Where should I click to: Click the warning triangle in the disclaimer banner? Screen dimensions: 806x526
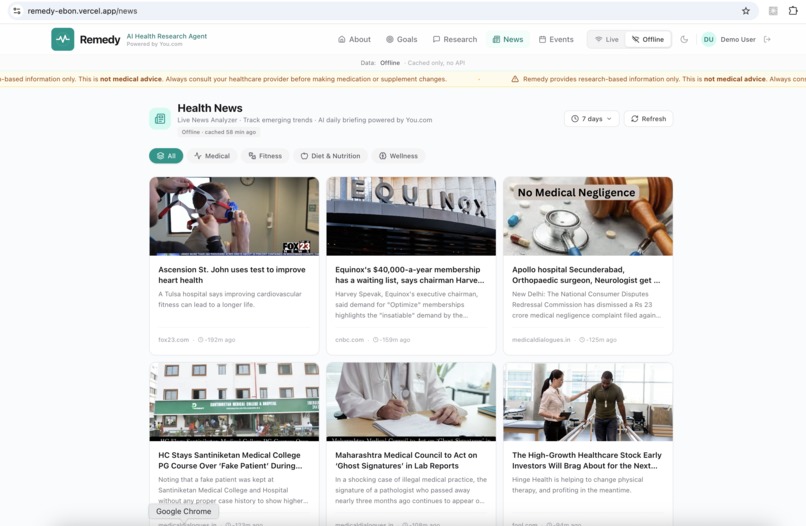515,79
